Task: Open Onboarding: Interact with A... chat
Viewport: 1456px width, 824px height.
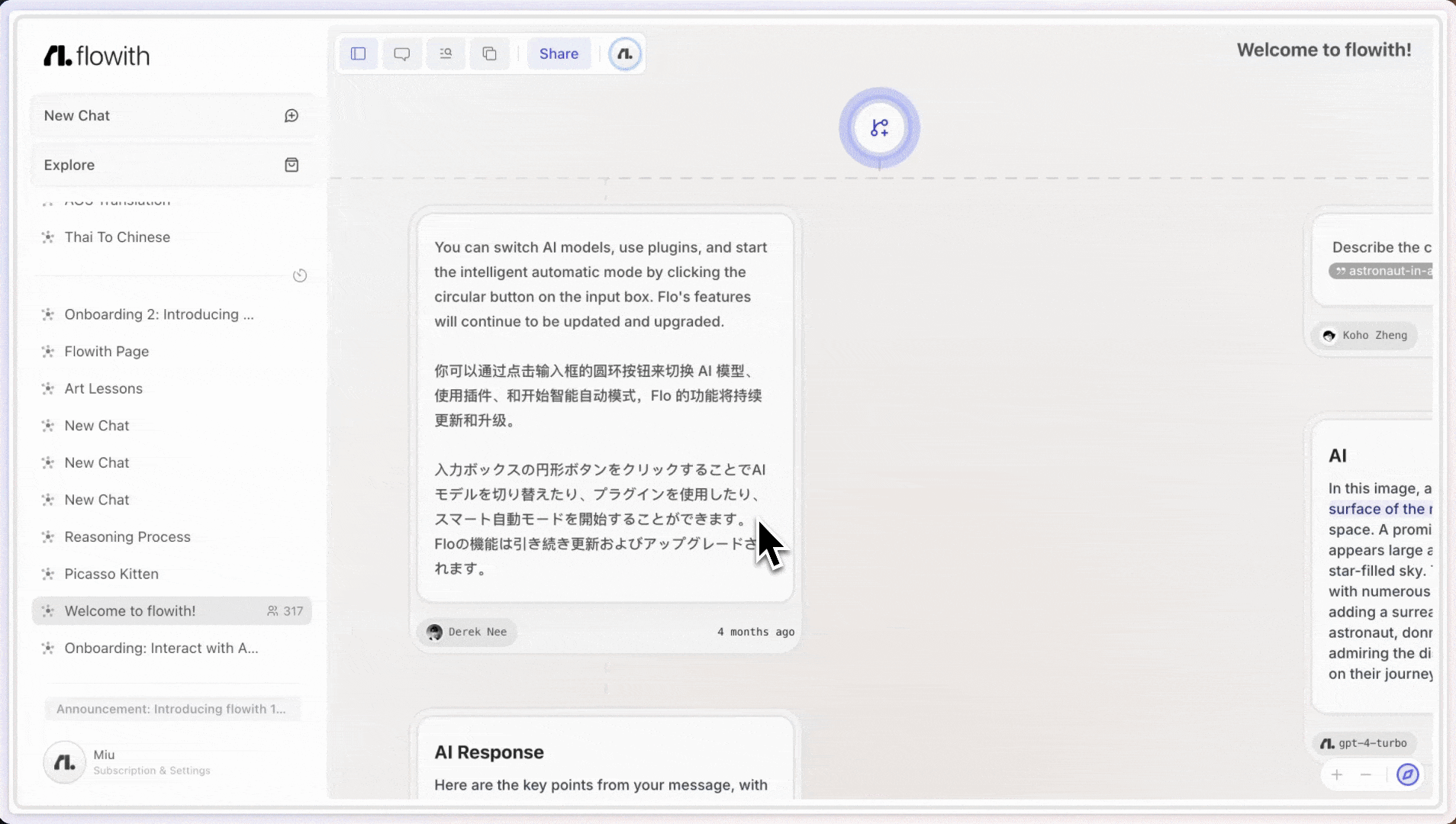Action: pos(161,649)
